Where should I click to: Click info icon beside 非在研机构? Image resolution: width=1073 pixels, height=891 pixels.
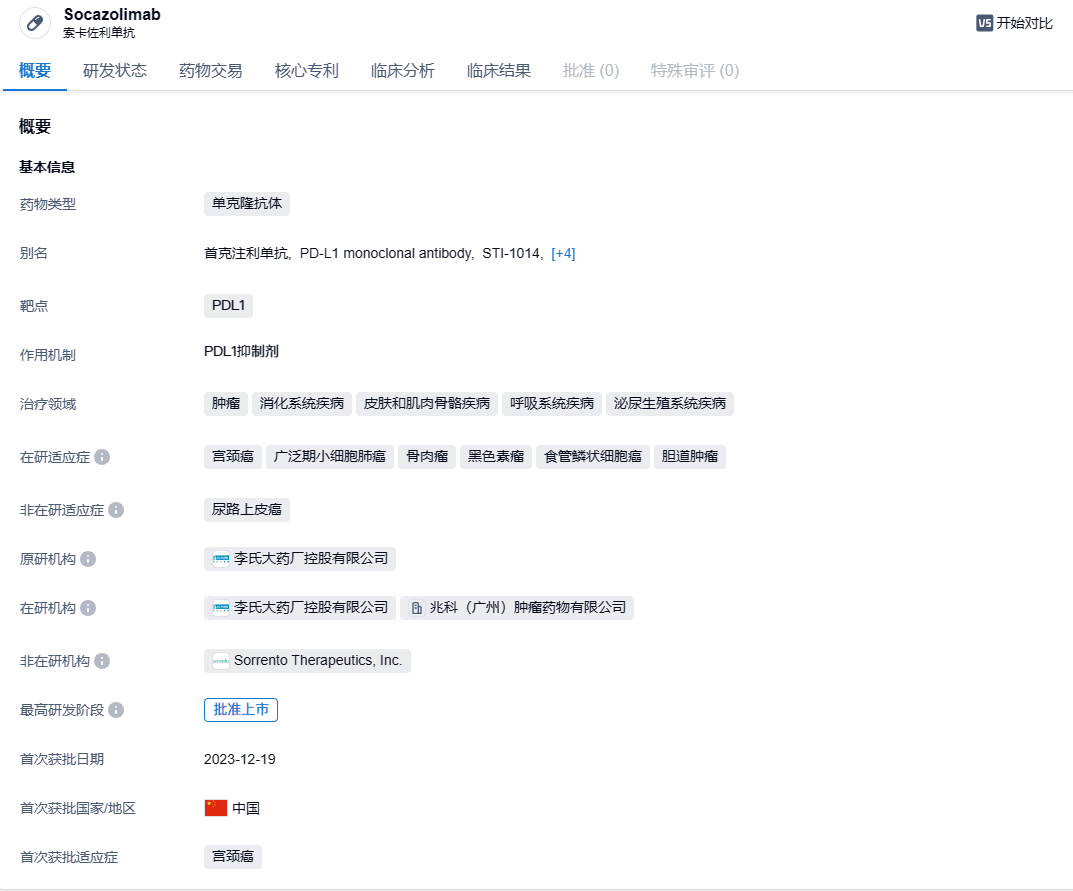point(102,661)
